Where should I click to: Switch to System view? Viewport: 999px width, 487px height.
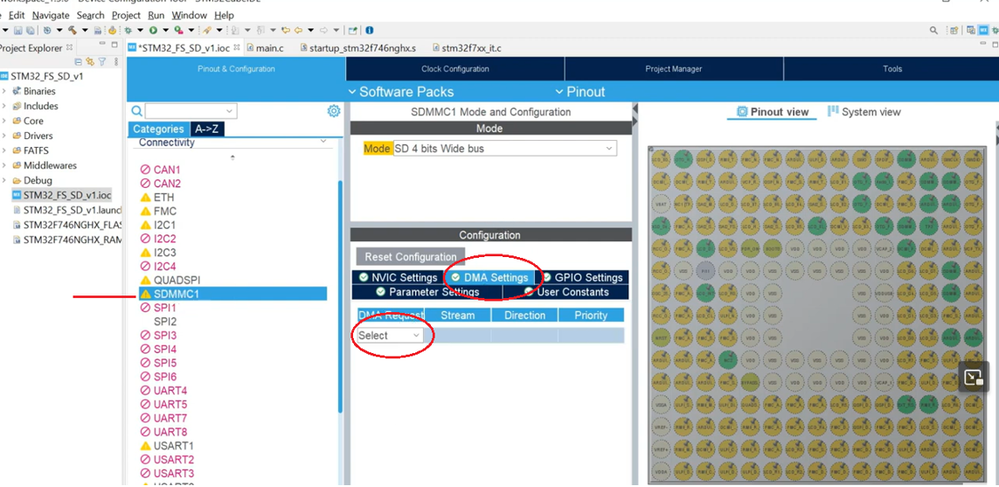click(x=864, y=112)
